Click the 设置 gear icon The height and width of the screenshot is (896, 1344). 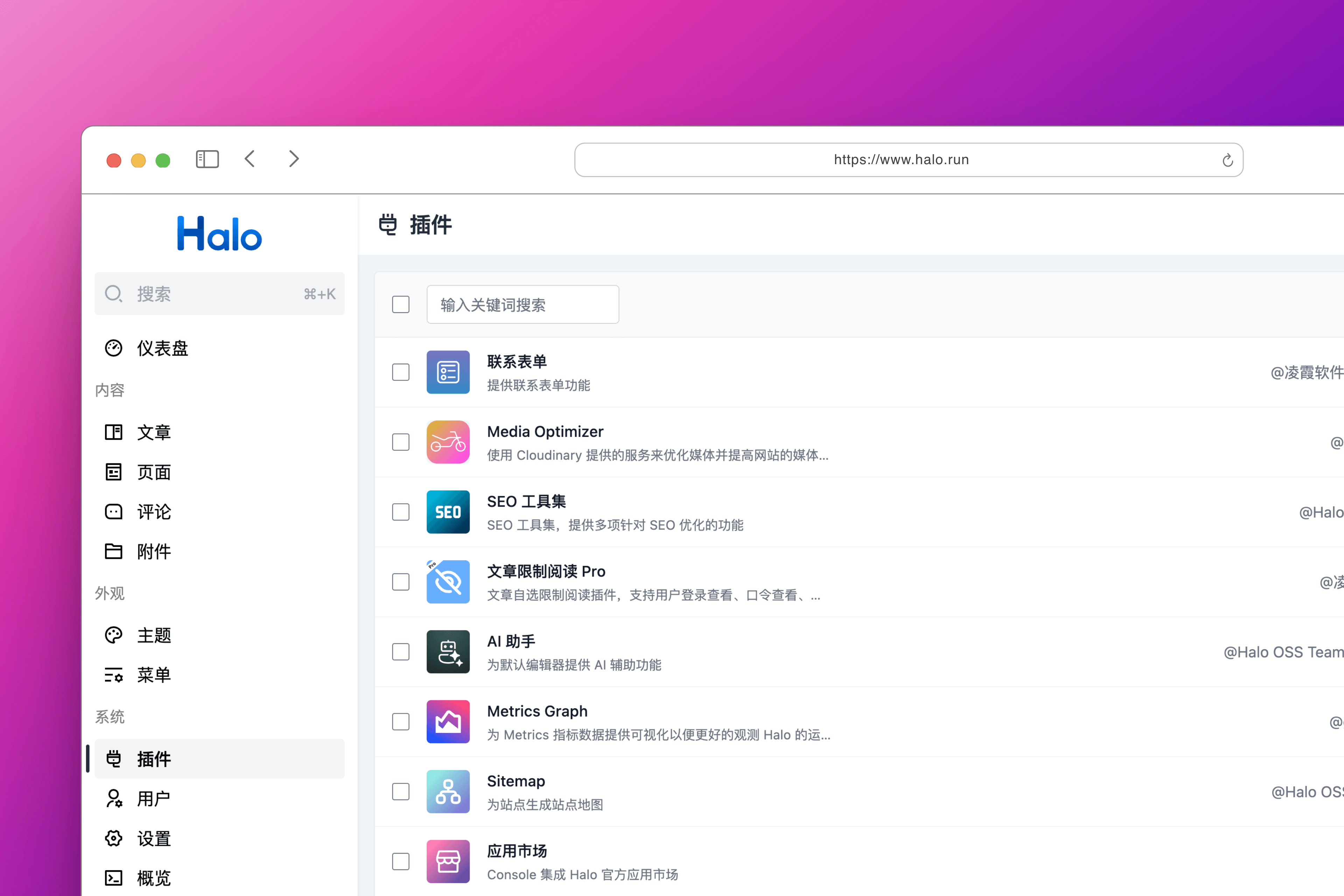[x=114, y=838]
